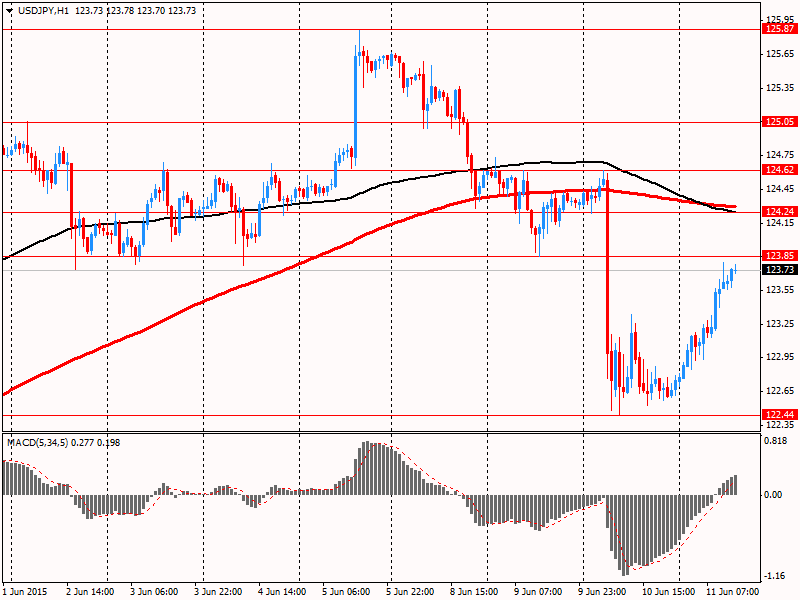The height and width of the screenshot is (600, 800).
Task: Select the 9 Jun 07:00 time axis label
Action: tap(538, 592)
